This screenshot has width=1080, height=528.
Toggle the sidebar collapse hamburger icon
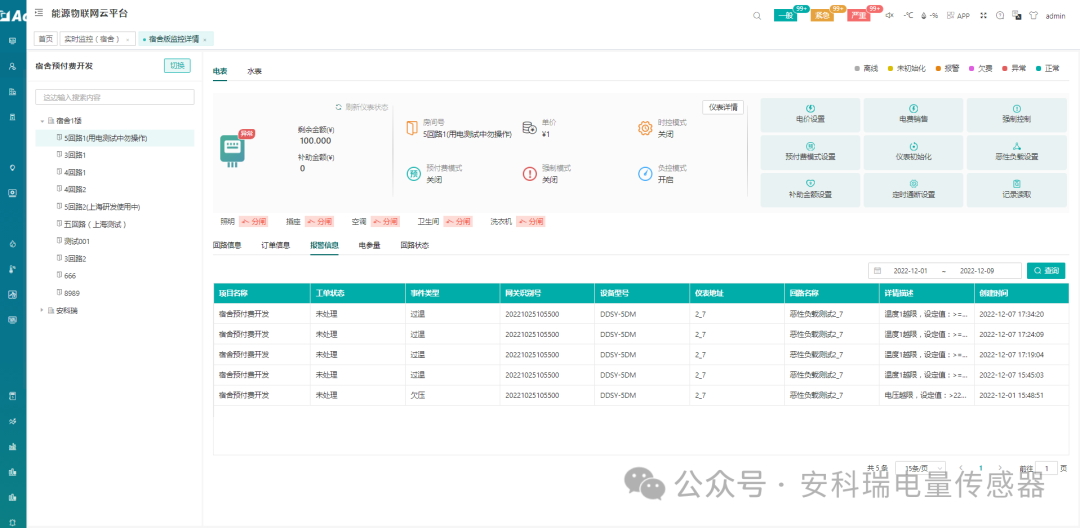[39, 12]
